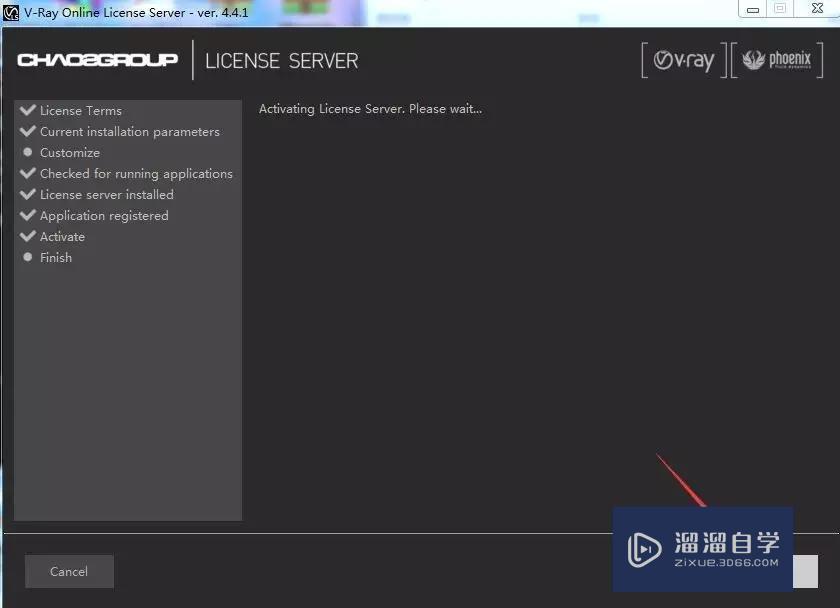The image size is (840, 608).
Task: Close the License Server window
Action: [817, 9]
